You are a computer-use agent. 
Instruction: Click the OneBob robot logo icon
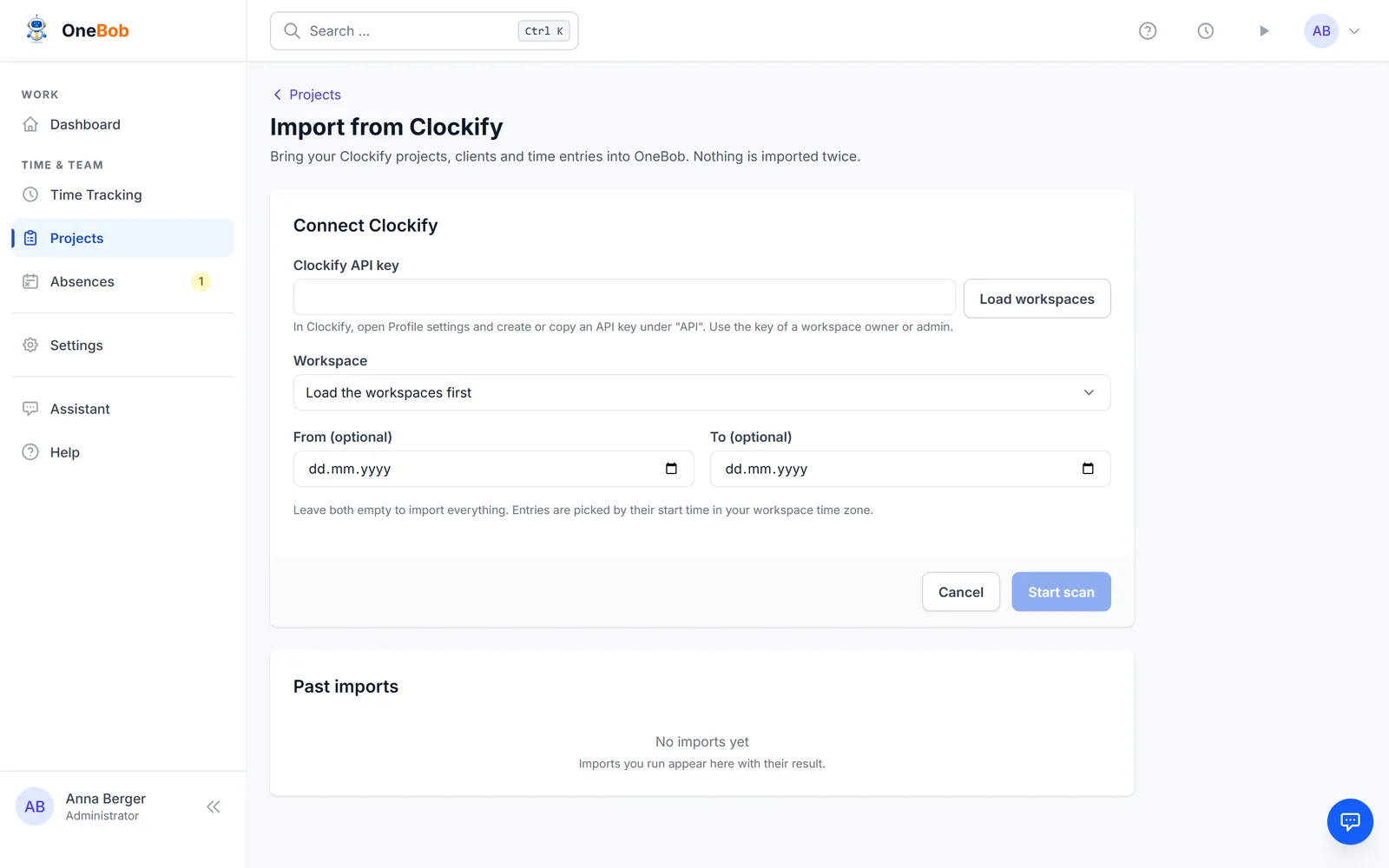coord(36,30)
